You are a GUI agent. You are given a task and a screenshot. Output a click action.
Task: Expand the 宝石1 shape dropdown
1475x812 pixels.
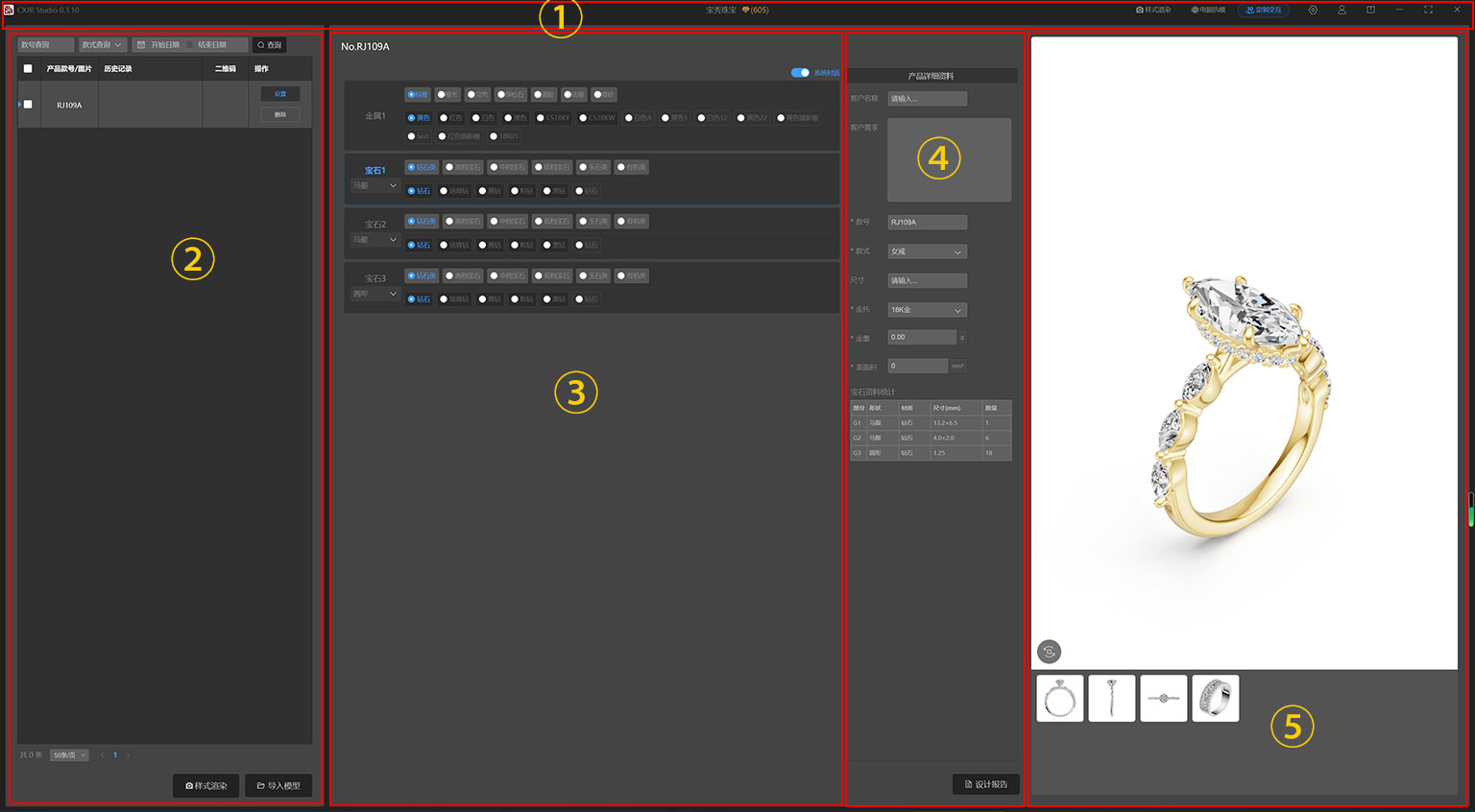375,185
